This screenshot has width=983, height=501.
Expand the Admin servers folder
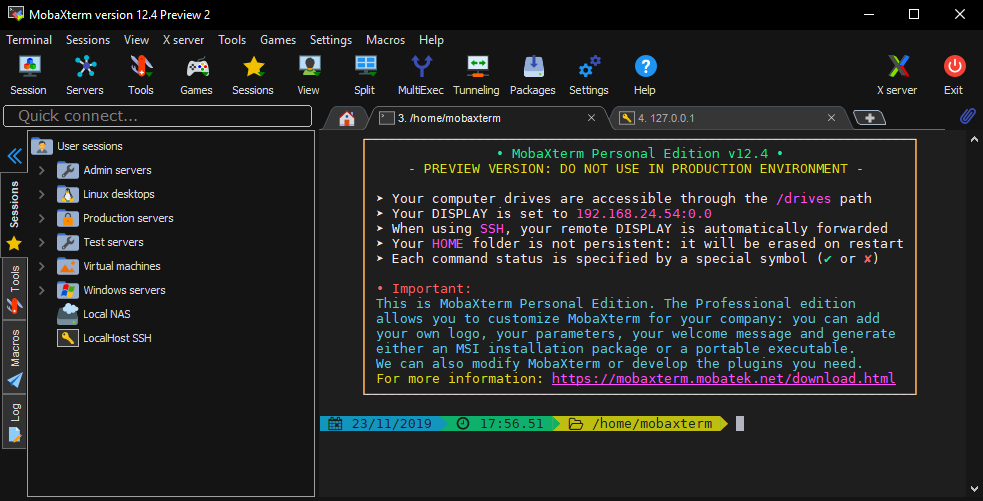[x=41, y=171]
